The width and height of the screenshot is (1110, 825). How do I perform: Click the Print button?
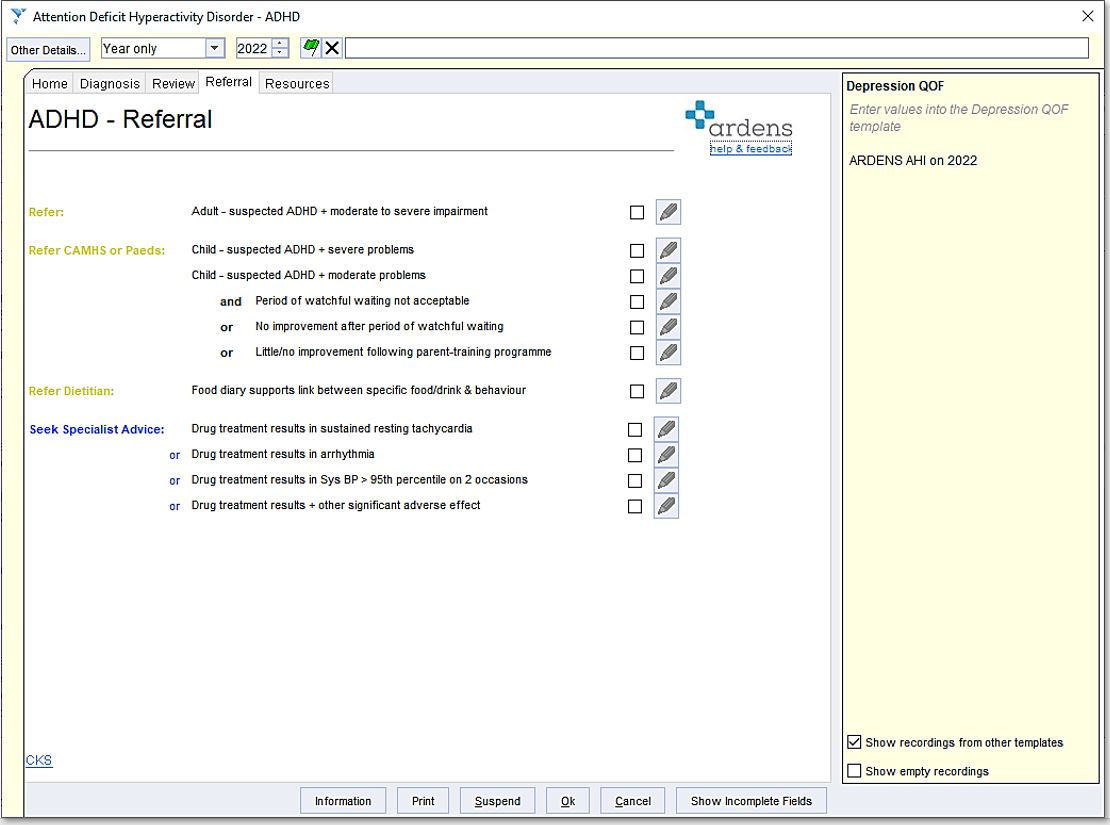(x=423, y=801)
